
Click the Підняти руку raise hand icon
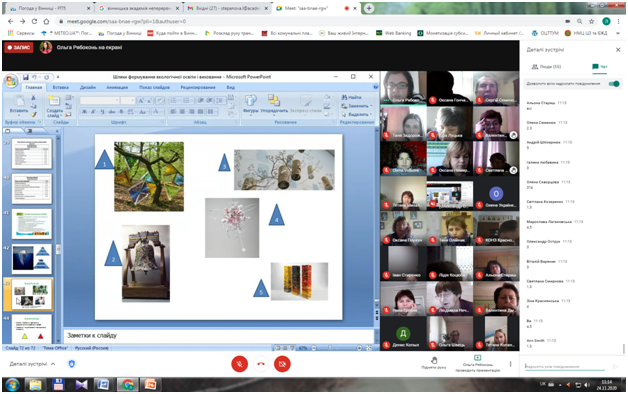(x=434, y=360)
